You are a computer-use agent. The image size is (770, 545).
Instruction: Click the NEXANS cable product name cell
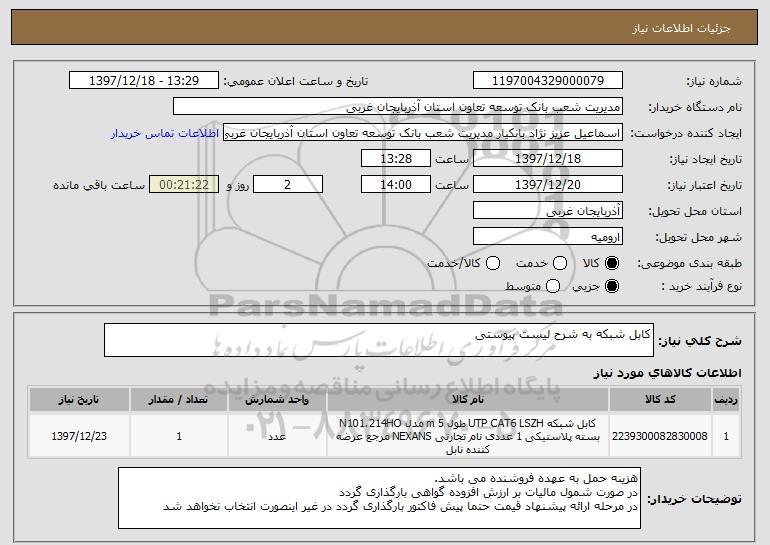[468, 436]
